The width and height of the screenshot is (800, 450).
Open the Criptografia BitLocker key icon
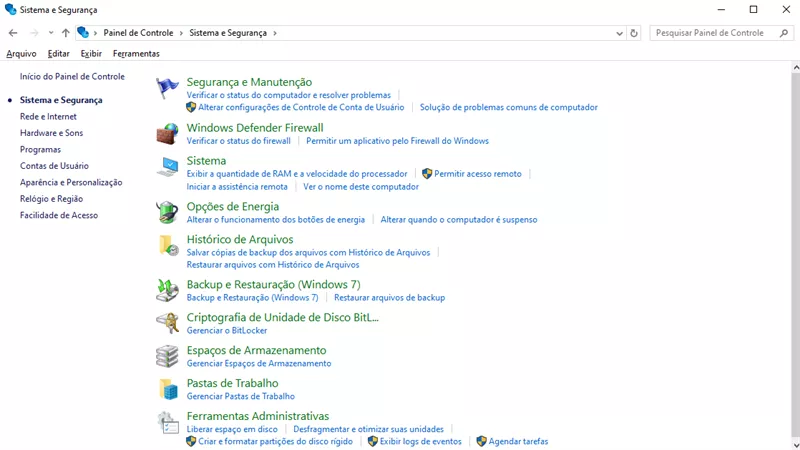[167, 323]
